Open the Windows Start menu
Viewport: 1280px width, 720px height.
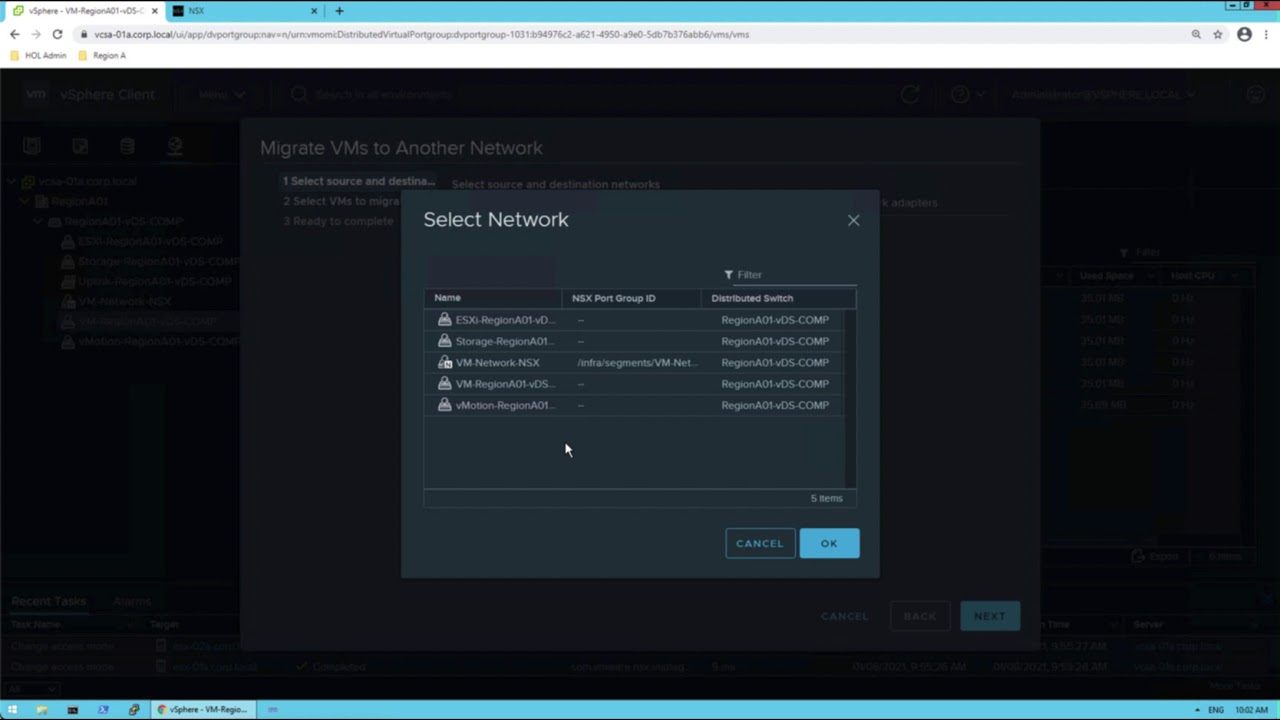[x=13, y=710]
